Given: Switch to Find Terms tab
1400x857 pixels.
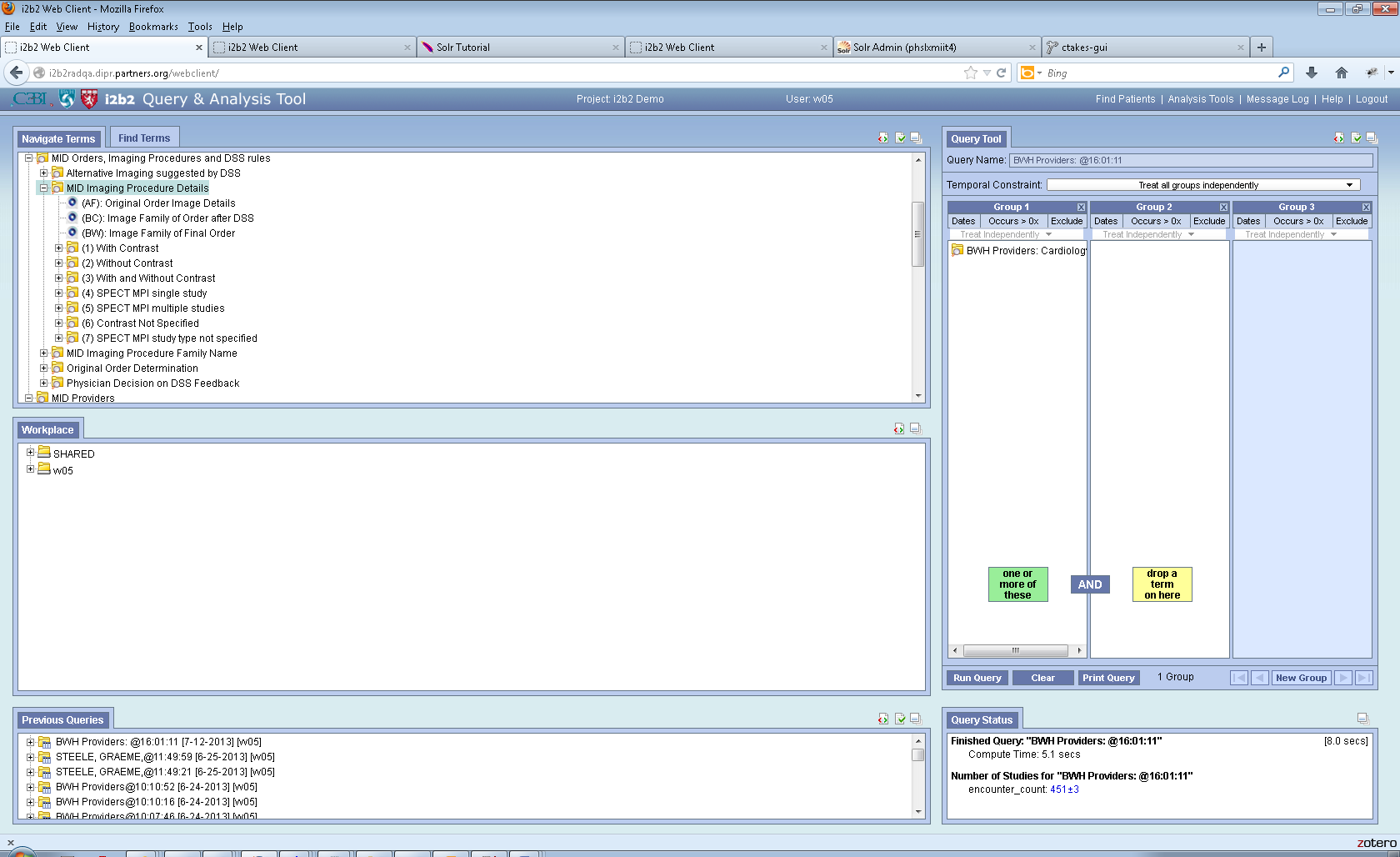Looking at the screenshot, I should 144,138.
